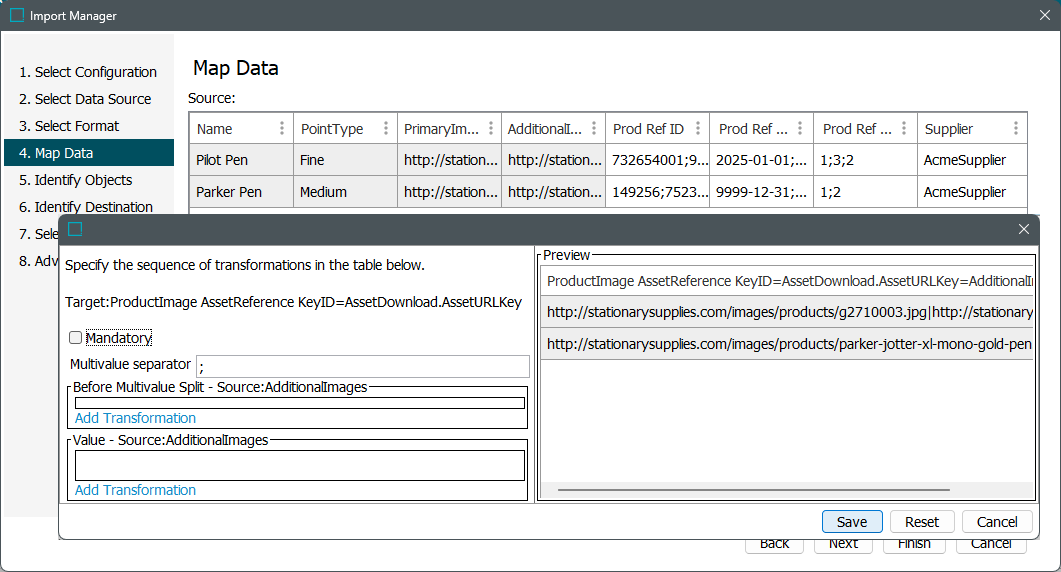Add transformation under Value source section
Image resolution: width=1061 pixels, height=572 pixels.
(x=135, y=490)
